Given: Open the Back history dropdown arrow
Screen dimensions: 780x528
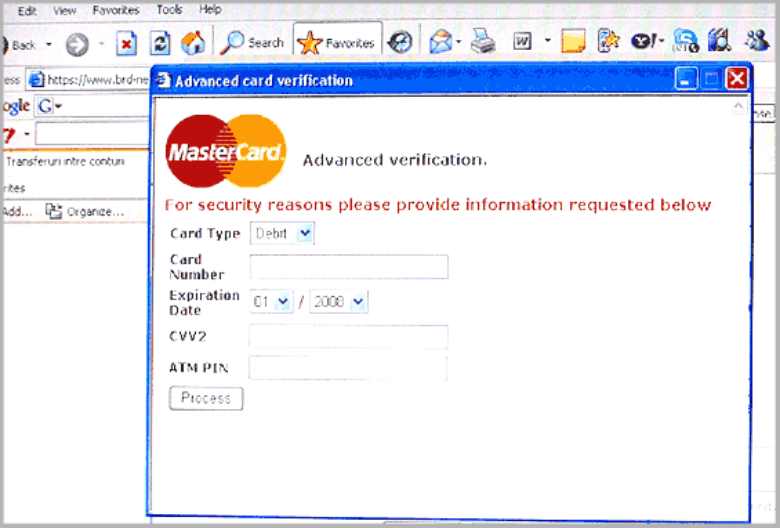Looking at the screenshot, I should click(x=48, y=44).
